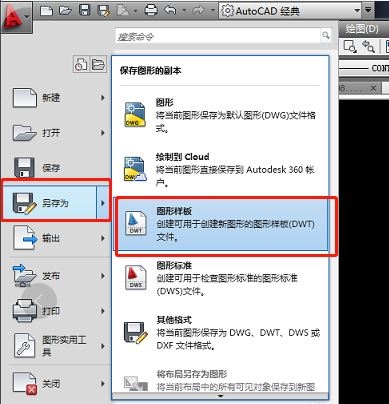Choose 其他格式 save option
This screenshot has width=389, height=404.
(220, 332)
